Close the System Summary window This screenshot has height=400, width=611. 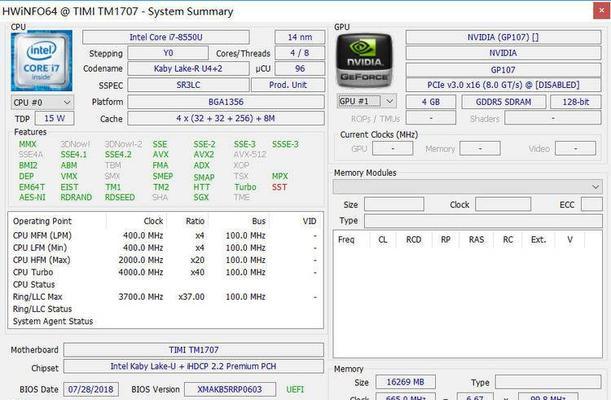point(602,11)
